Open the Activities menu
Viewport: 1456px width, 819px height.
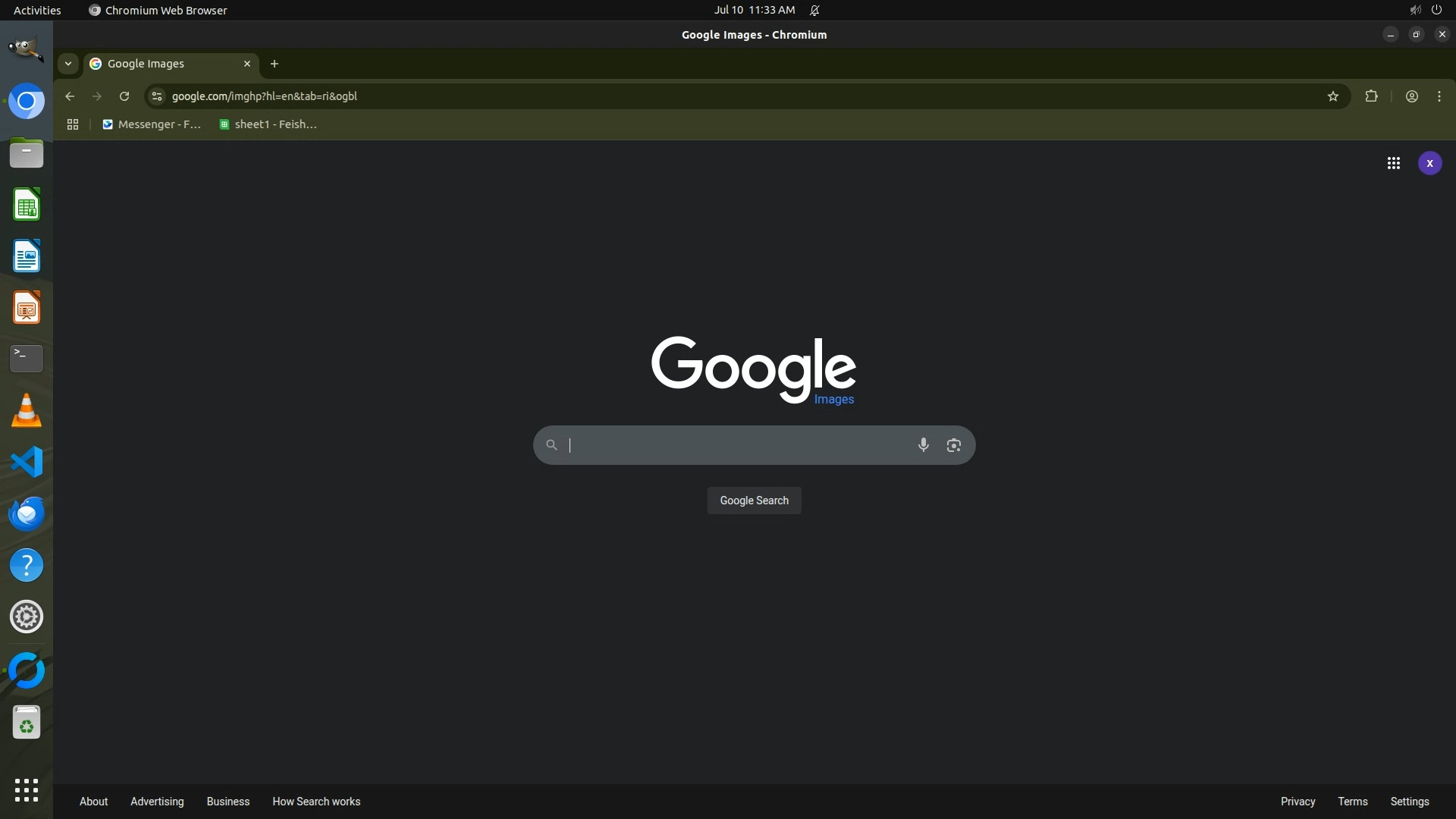click(37, 10)
